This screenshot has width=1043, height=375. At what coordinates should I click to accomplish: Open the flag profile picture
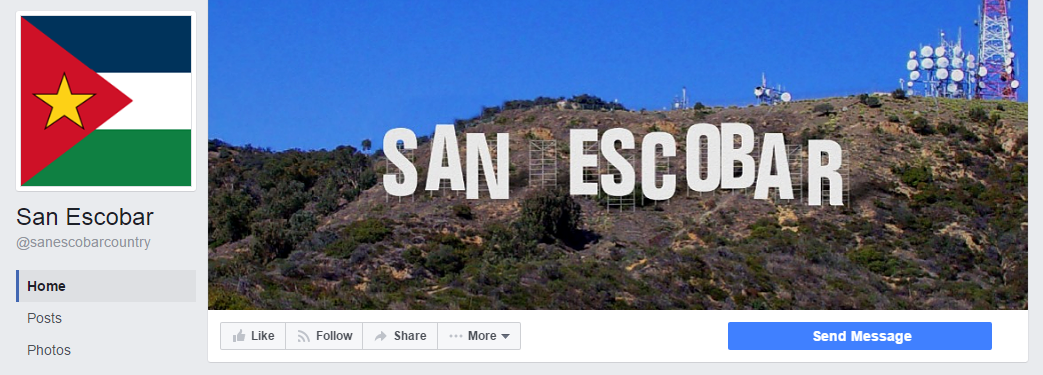point(106,101)
